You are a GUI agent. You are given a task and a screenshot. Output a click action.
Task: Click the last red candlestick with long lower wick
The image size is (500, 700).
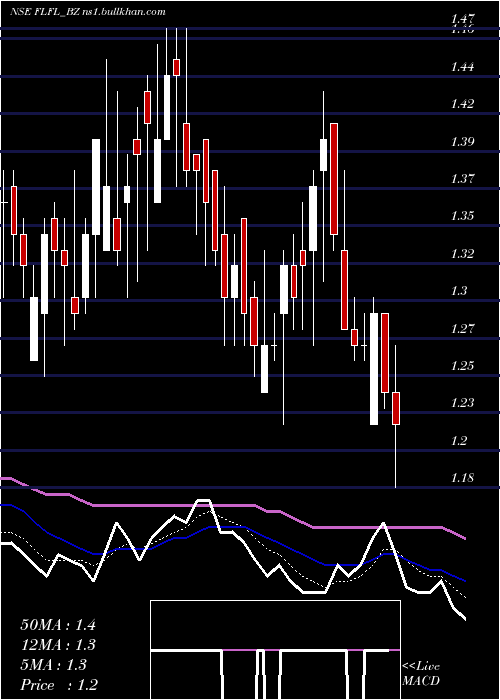click(x=396, y=416)
